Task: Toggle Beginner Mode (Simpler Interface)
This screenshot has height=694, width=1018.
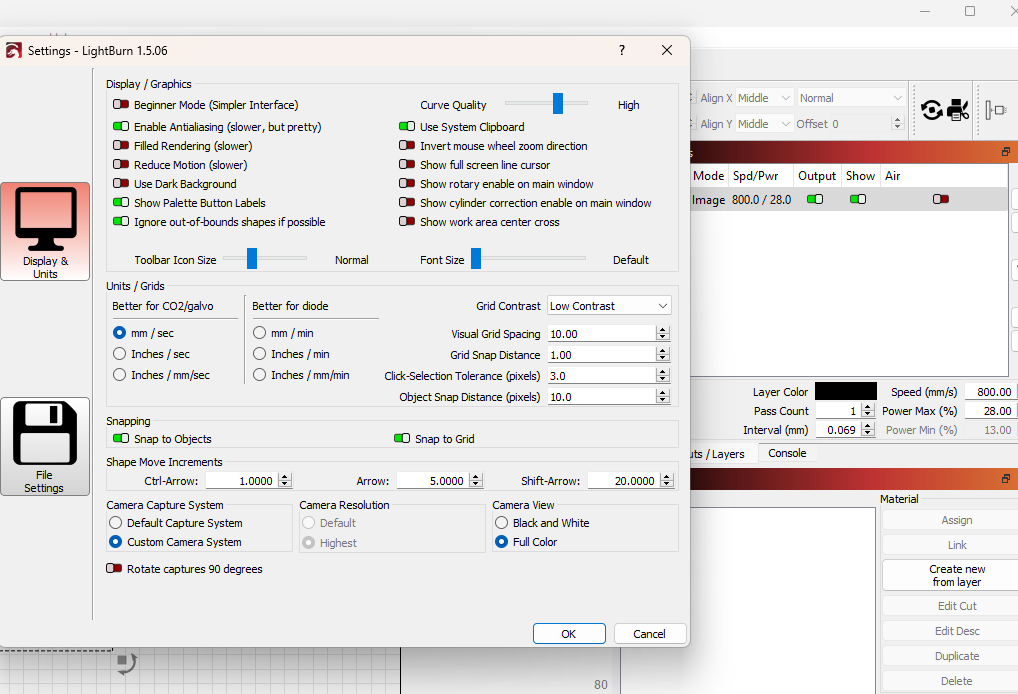Action: pyautogui.click(x=121, y=105)
